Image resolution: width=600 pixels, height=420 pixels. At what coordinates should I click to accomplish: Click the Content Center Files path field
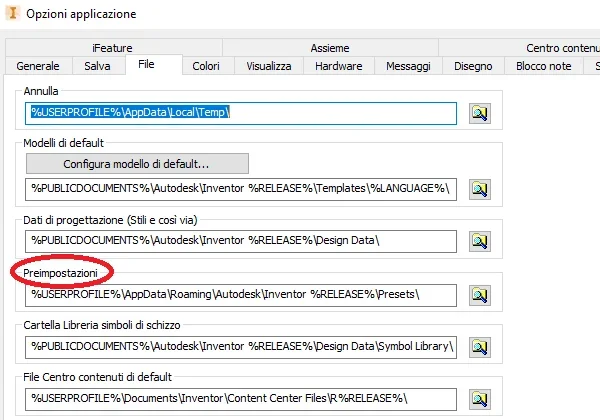tap(241, 399)
